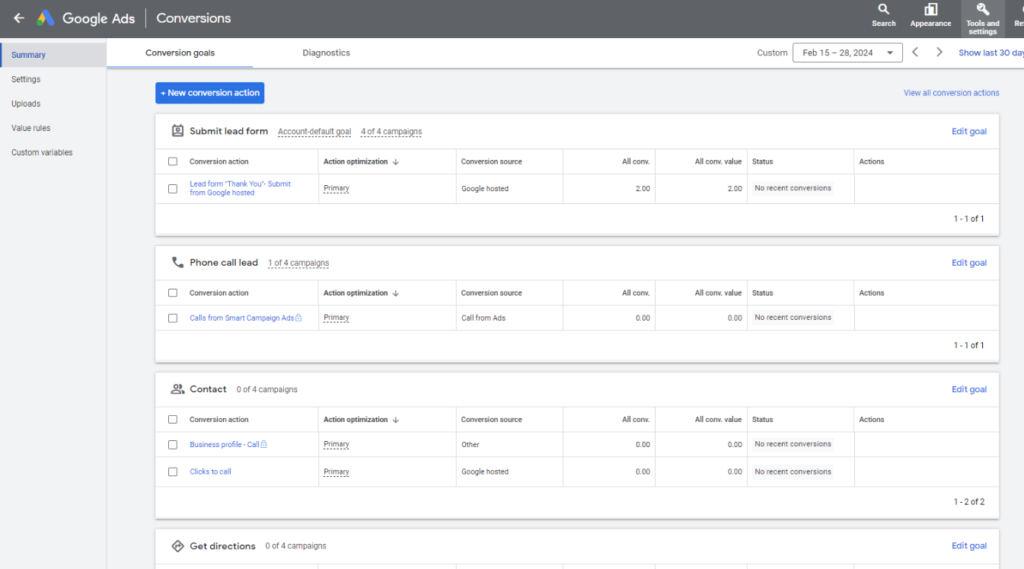
Task: Open Summary in the sidebar
Action: pyautogui.click(x=54, y=55)
